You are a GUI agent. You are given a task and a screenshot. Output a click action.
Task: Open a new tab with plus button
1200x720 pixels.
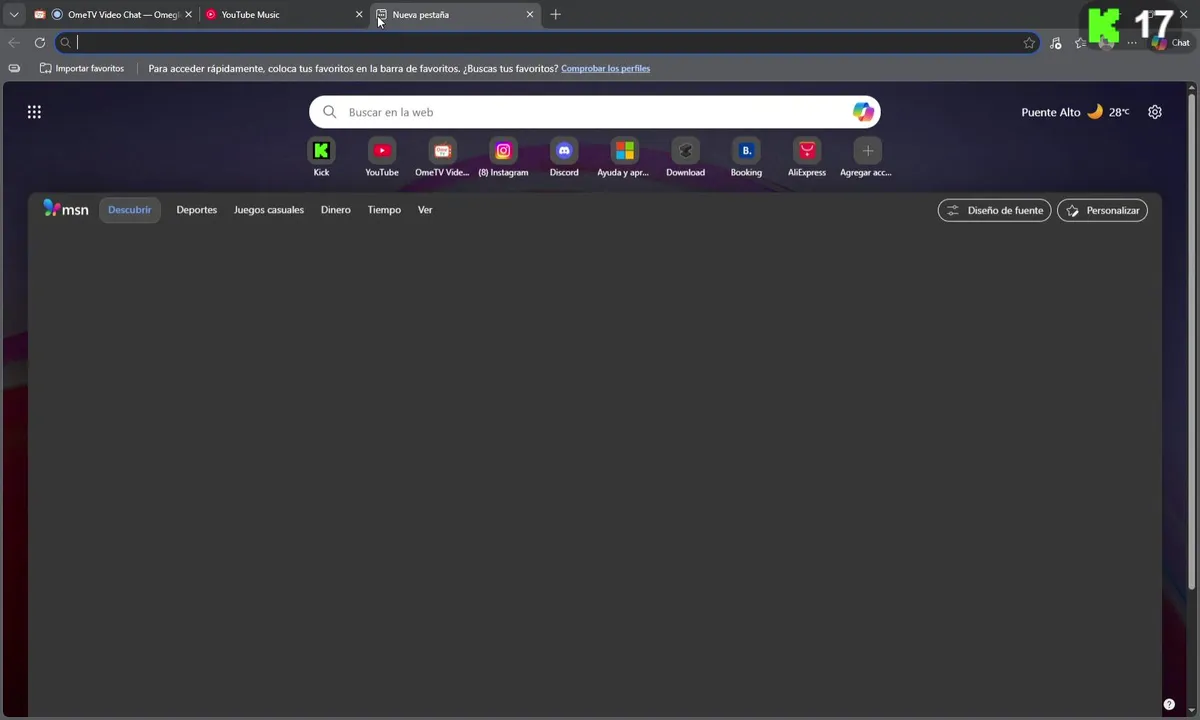pos(556,14)
